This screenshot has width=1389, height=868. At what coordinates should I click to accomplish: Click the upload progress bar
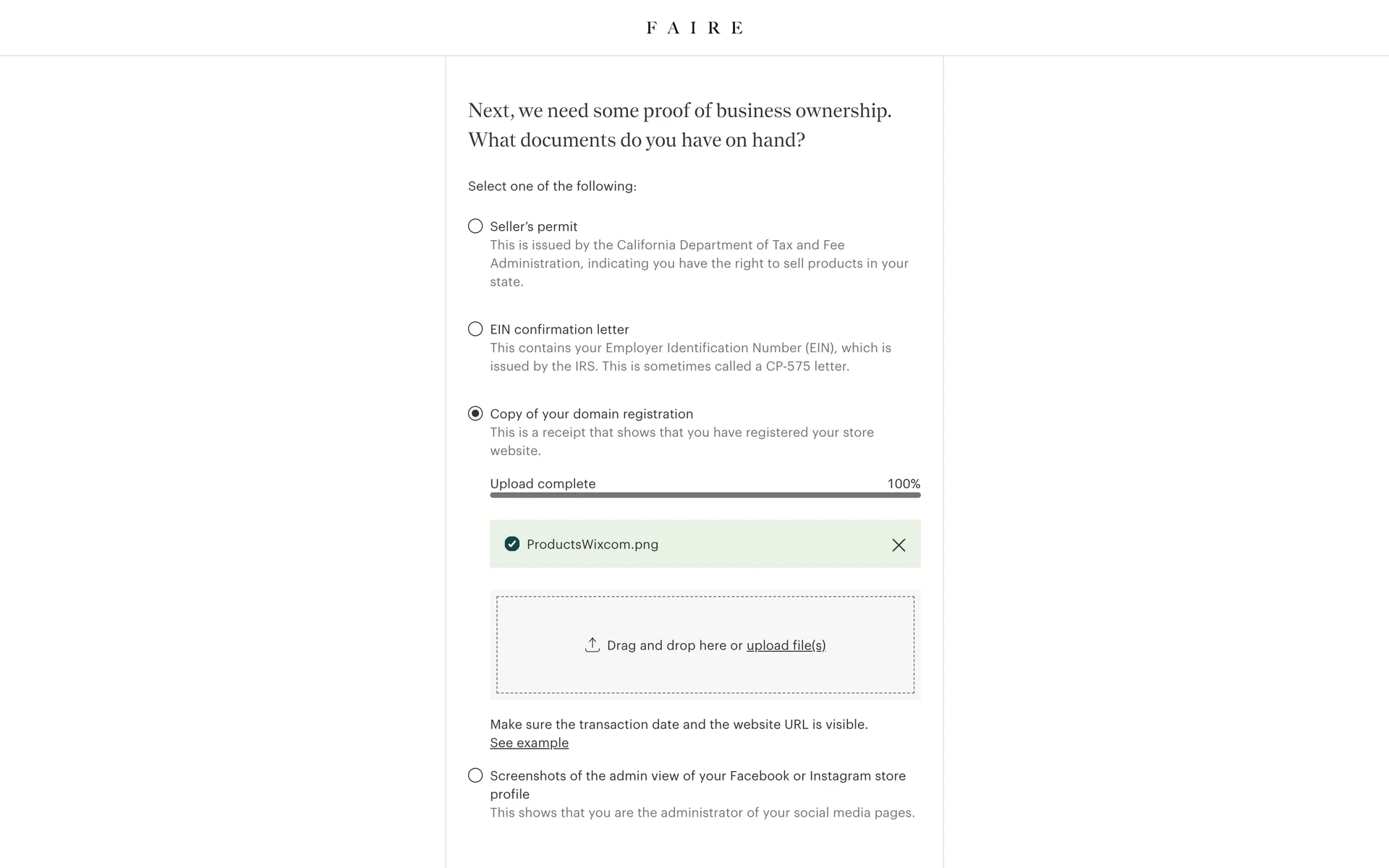(x=705, y=495)
